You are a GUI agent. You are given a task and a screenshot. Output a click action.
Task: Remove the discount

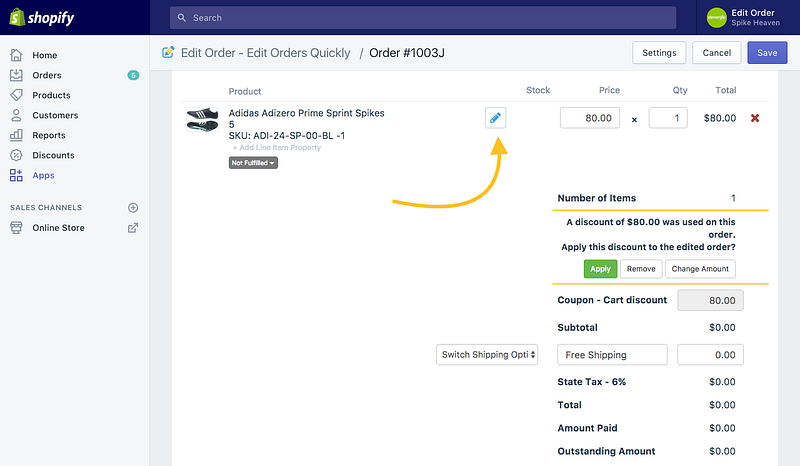click(x=641, y=269)
